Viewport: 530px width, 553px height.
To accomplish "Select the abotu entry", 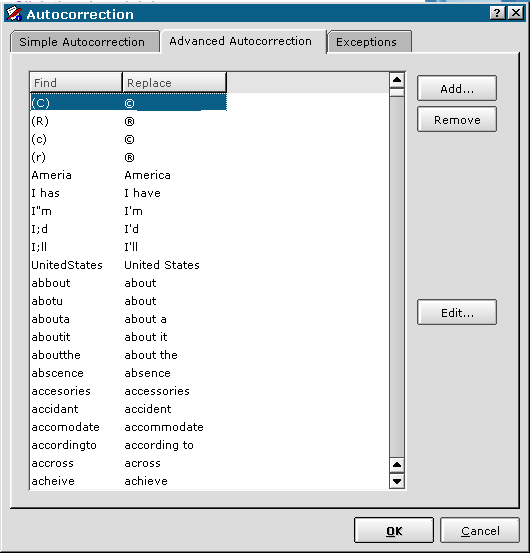I will point(128,301).
